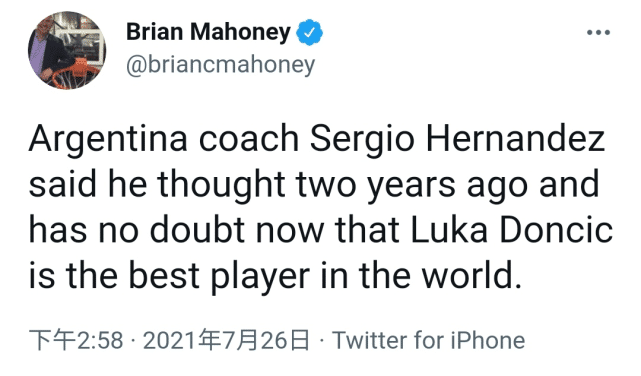Click the 2021年7月26日 date
Image resolution: width=641 pixels, height=376 pixels.
point(226,340)
